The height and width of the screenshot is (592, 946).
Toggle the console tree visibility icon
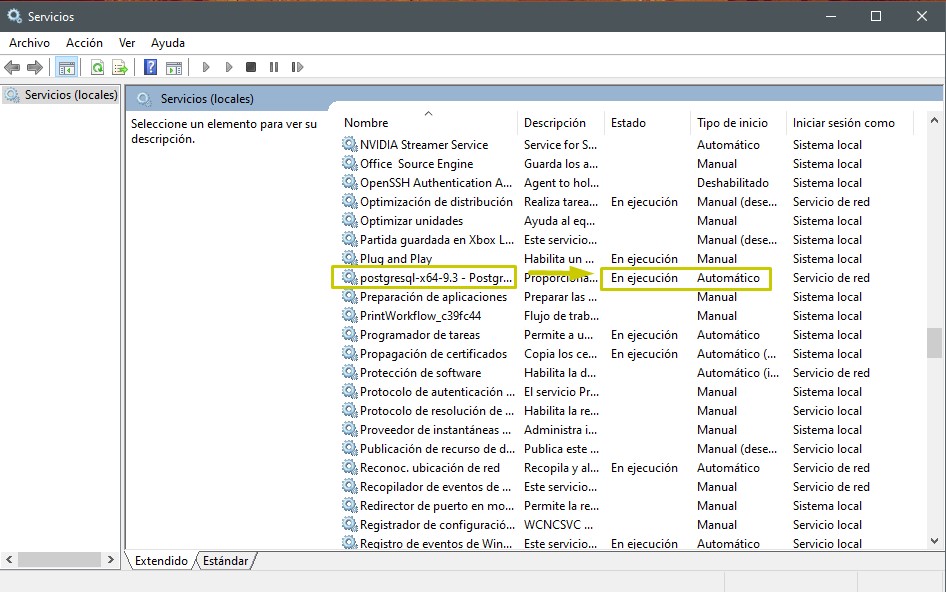point(66,67)
